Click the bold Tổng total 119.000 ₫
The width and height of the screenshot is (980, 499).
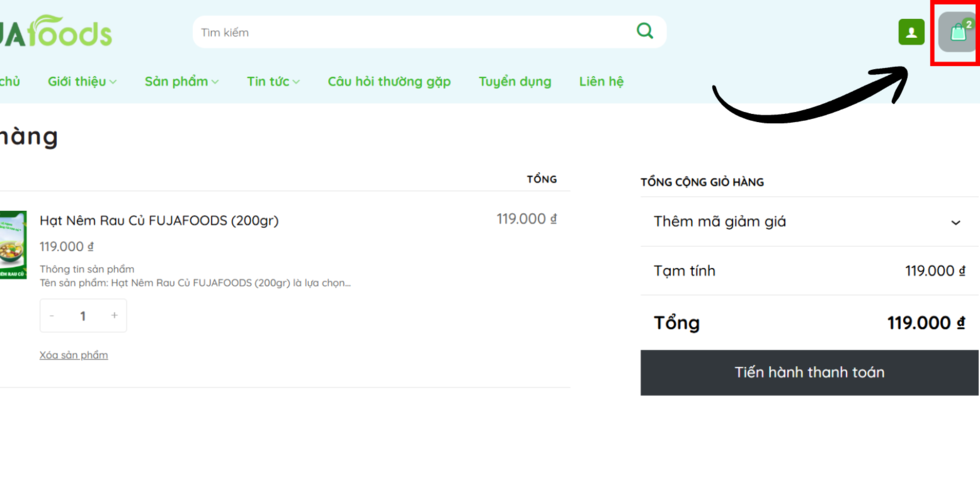(927, 323)
